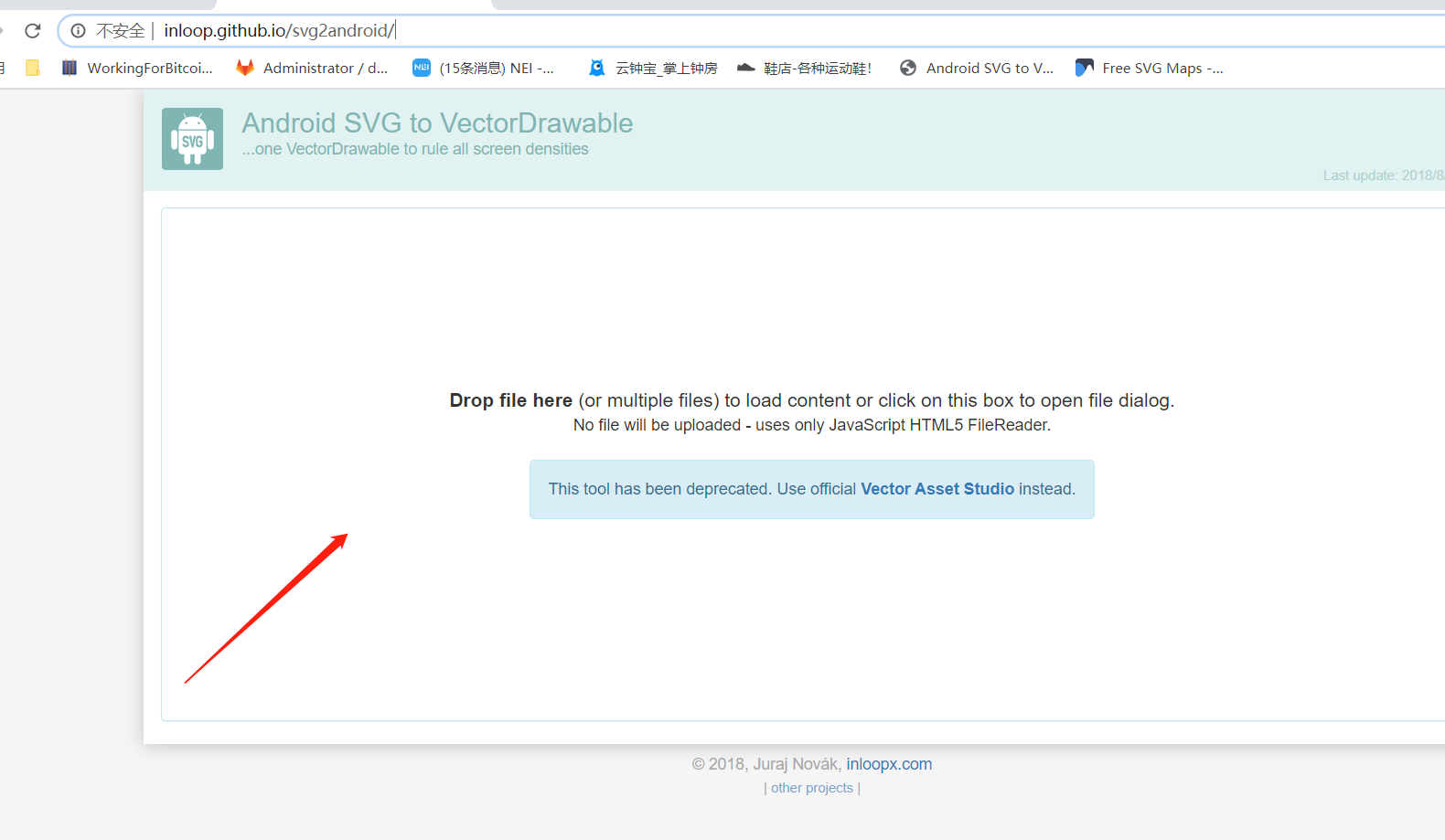This screenshot has height=840, width=1445.
Task: Reload the page with the refresh icon
Action: (x=33, y=31)
